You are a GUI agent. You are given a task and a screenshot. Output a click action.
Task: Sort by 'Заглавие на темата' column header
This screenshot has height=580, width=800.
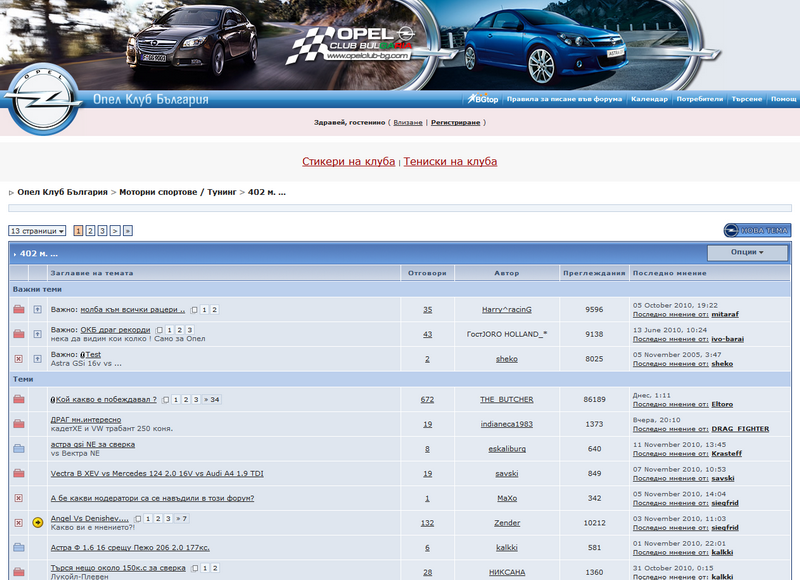click(x=92, y=273)
